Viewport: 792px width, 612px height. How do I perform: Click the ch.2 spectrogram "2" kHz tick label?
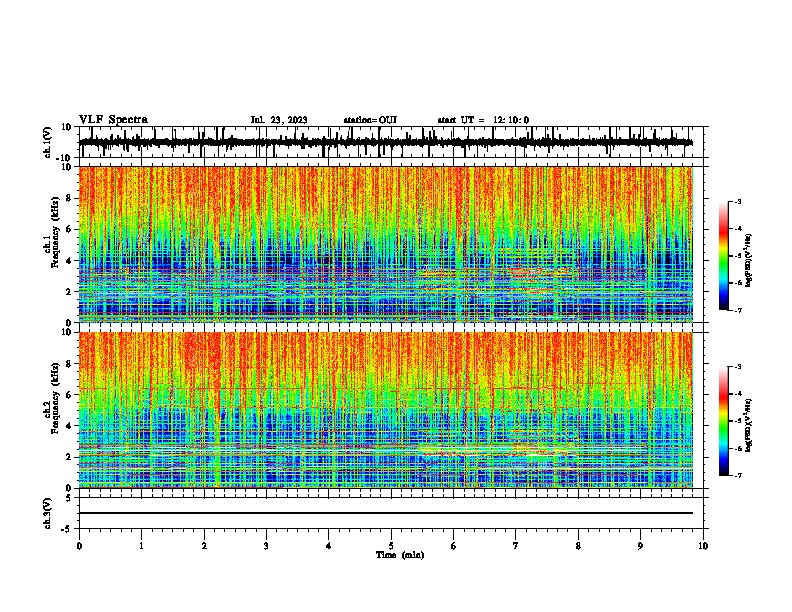click(69, 457)
